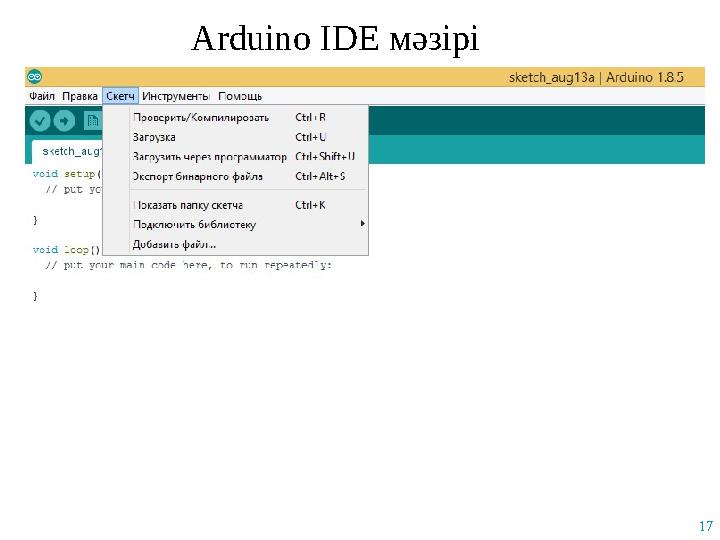Screen dimensions: 720x540
Task: Click the Arduino logo in title bar
Action: tap(34, 77)
